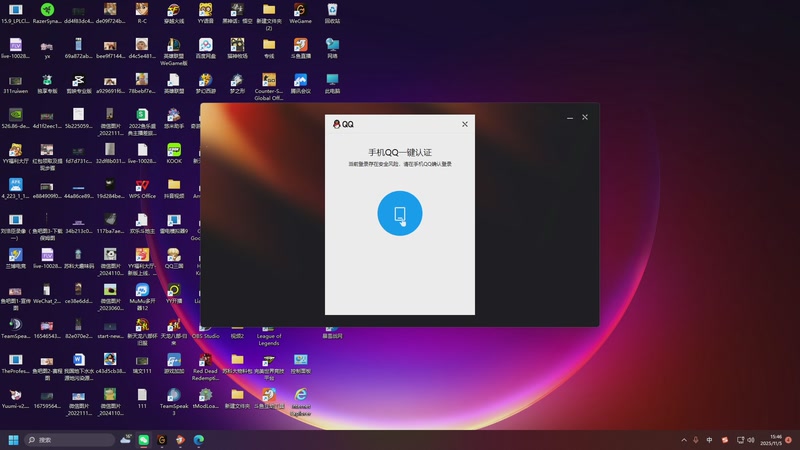This screenshot has height=450, width=800.
Task: Open the 欢乐斗地主 desktop shortcut
Action: [x=142, y=223]
